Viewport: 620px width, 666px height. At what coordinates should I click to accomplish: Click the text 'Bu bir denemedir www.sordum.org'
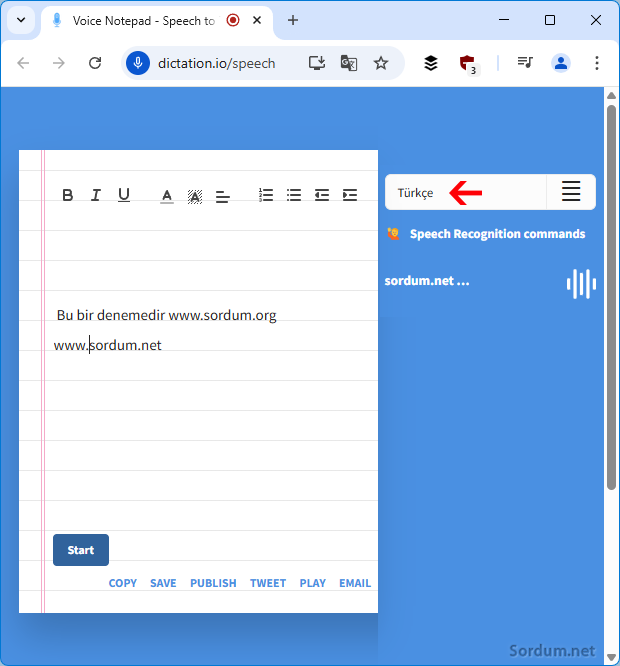coord(166,316)
